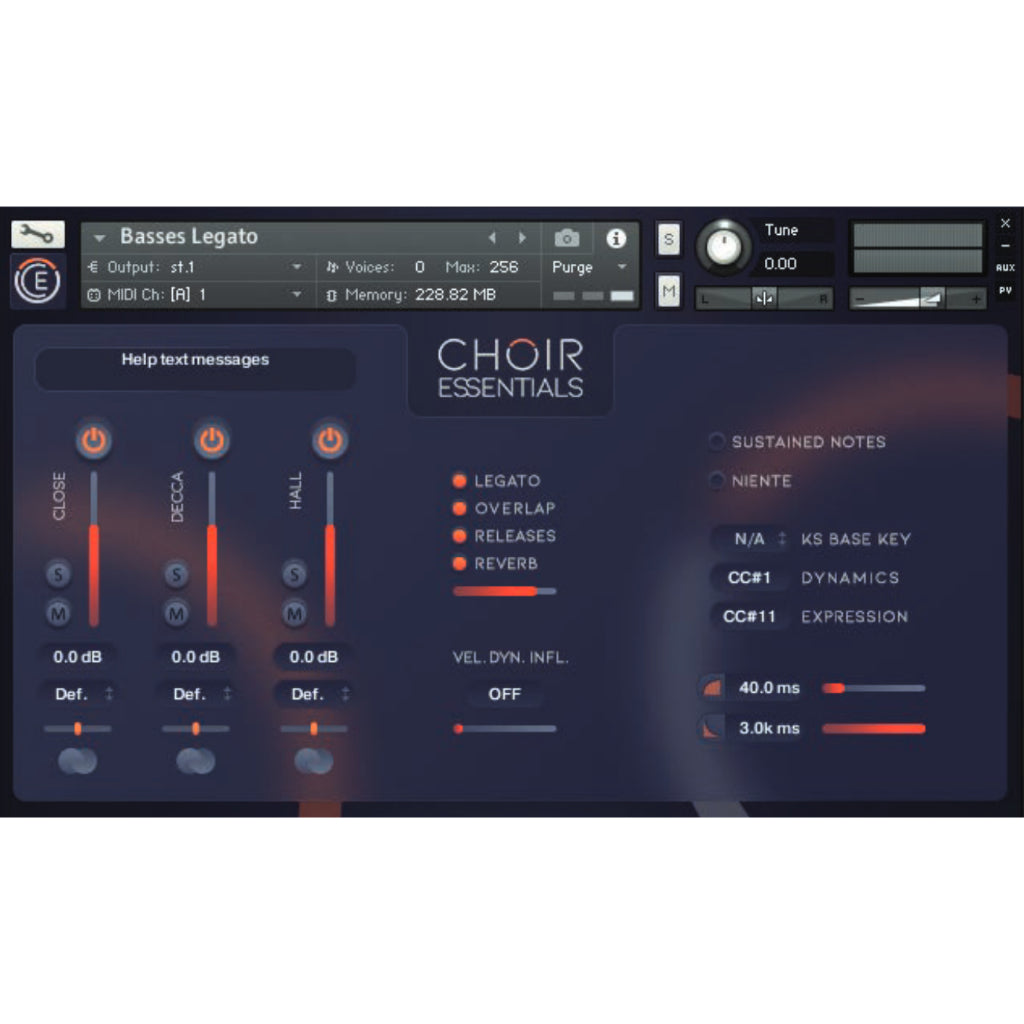Click the attack envelope icon beside 40.0 ms
Image resolution: width=1024 pixels, height=1024 pixels.
[711, 688]
